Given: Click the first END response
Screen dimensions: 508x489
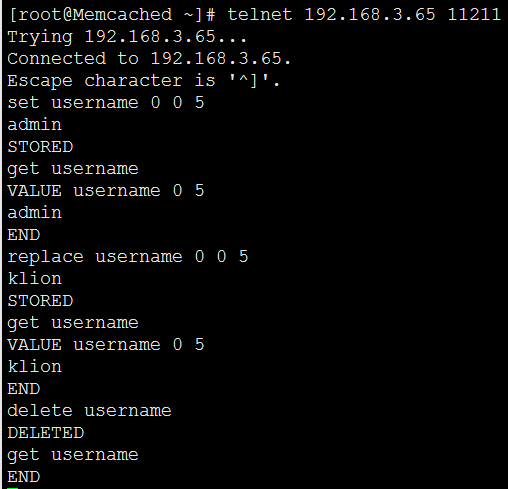Looking at the screenshot, I should (24, 235).
